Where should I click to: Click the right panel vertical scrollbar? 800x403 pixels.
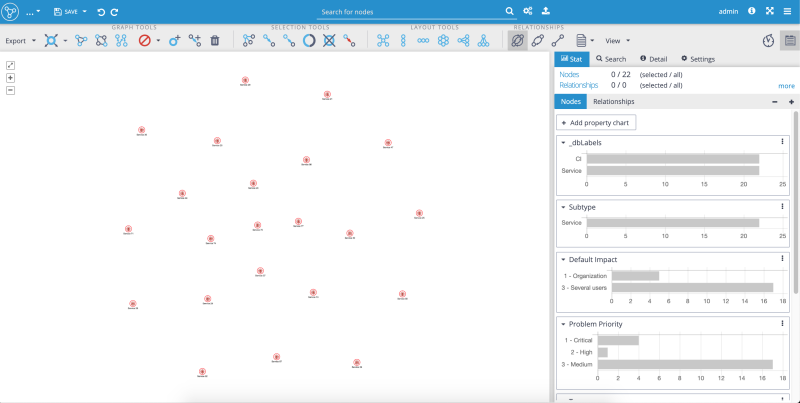point(796,203)
